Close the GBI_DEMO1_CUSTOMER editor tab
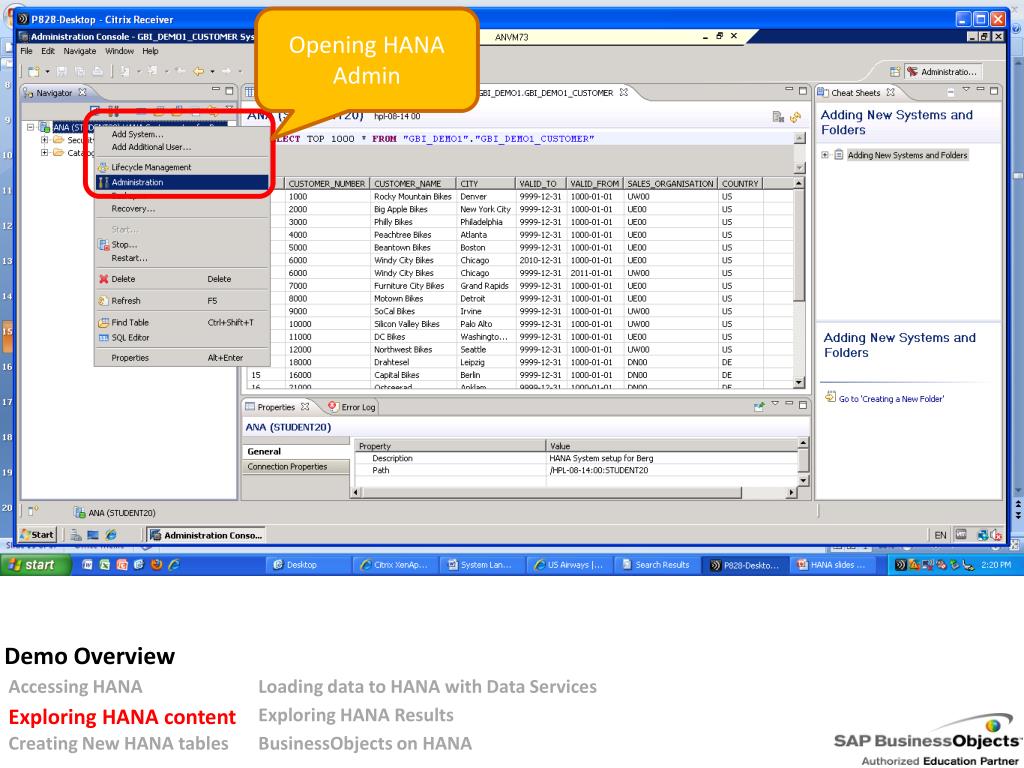Viewport: 1024px width, 768px height. (624, 92)
